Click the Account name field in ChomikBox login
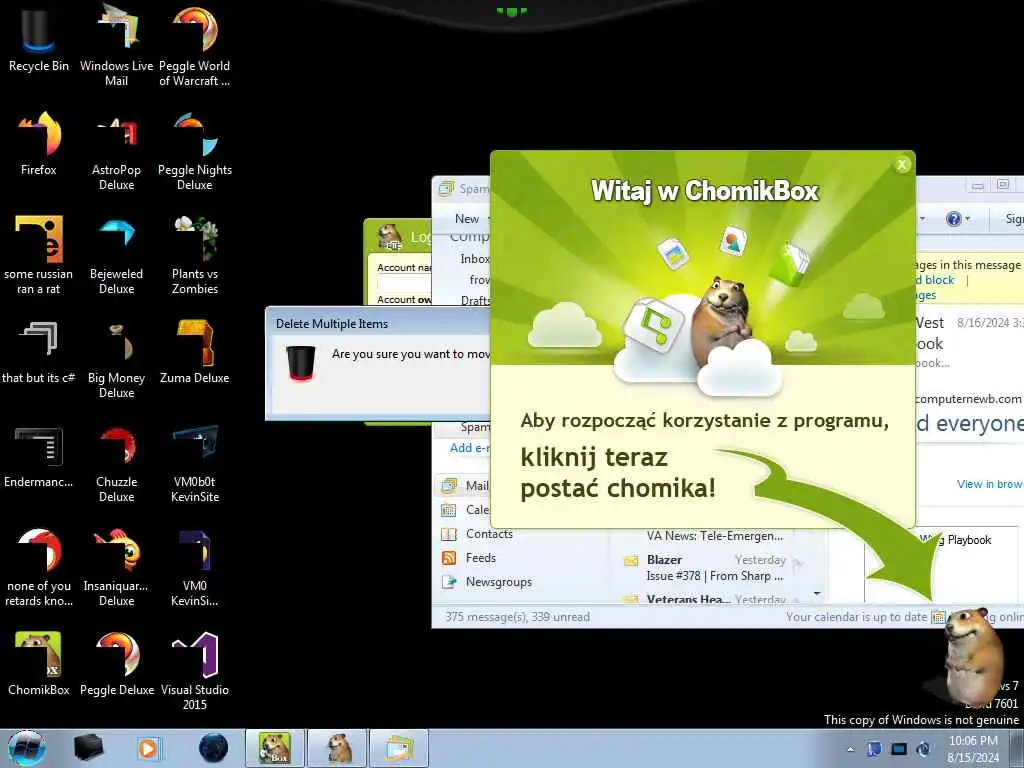Viewport: 1024px width, 768px height. pyautogui.click(x=404, y=283)
